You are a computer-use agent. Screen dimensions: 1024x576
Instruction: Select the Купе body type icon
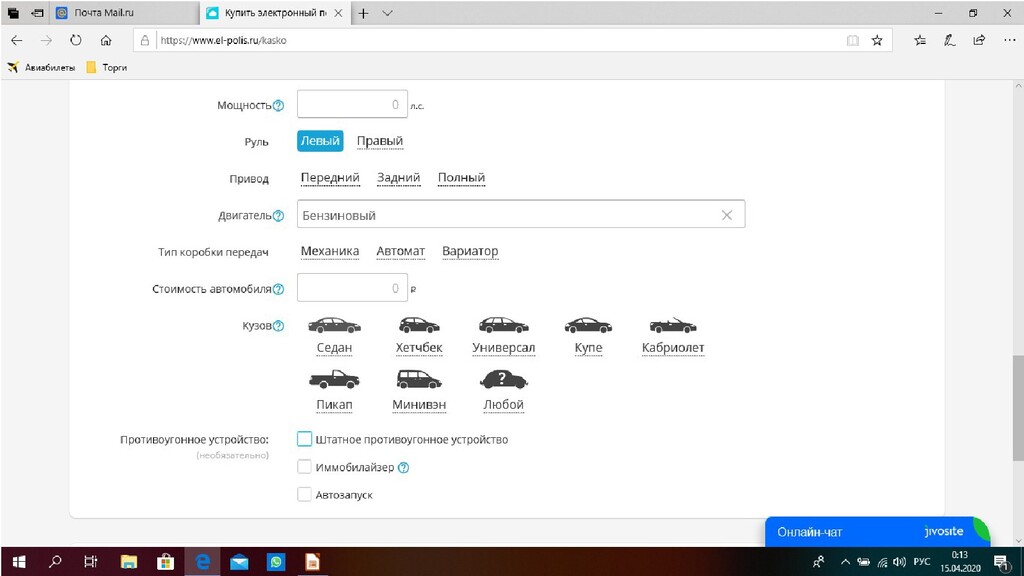pyautogui.click(x=588, y=325)
